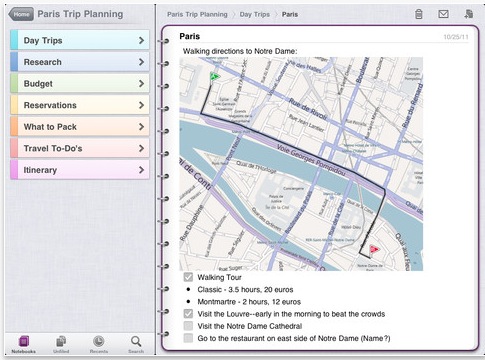
Task: Check the Visit Notre Dame Cathedral box
Action: 188,326
